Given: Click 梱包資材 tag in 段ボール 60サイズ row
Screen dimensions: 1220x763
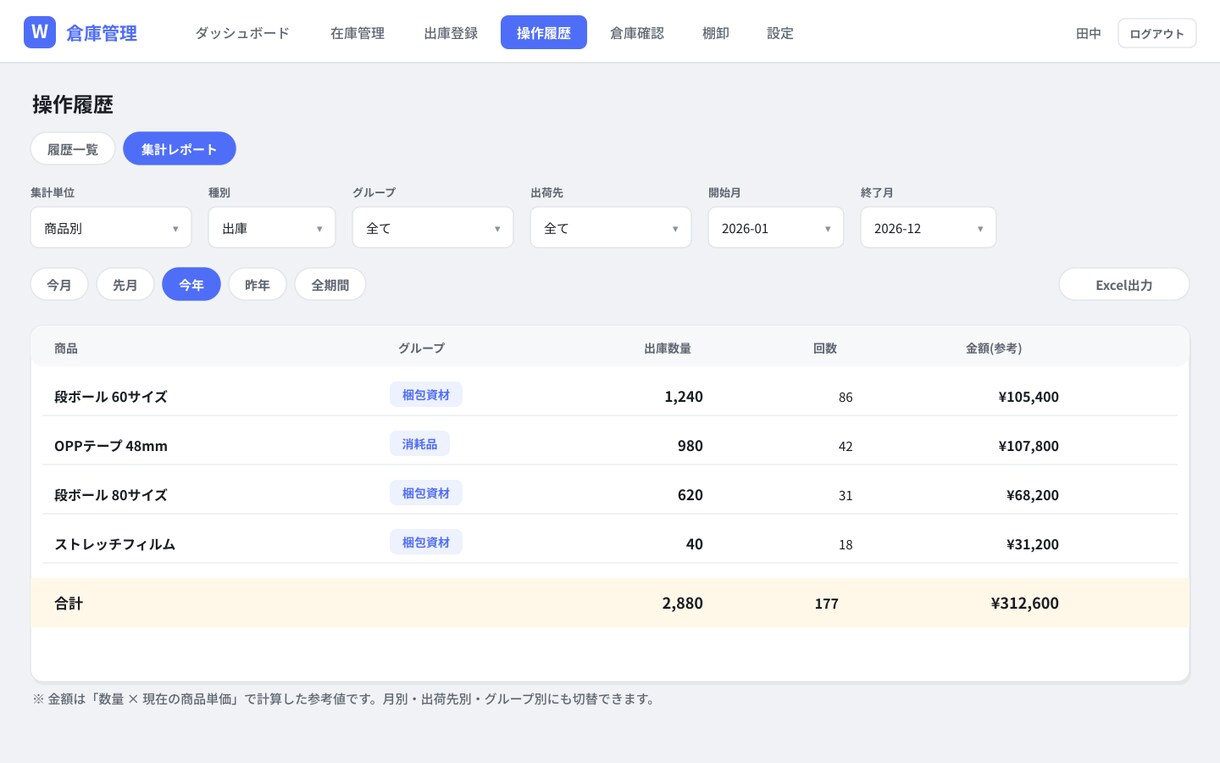Looking at the screenshot, I should [x=426, y=395].
